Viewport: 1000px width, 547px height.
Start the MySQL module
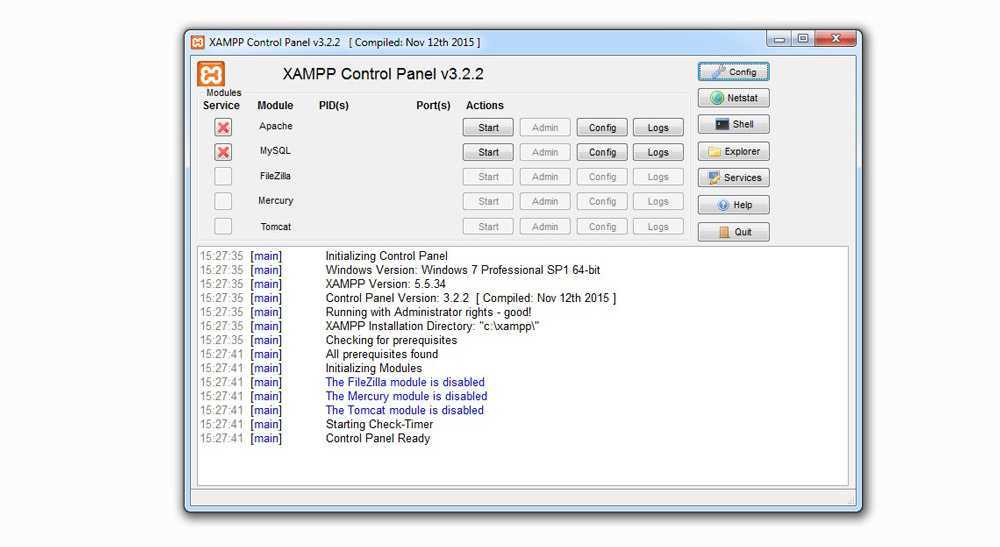tap(488, 152)
